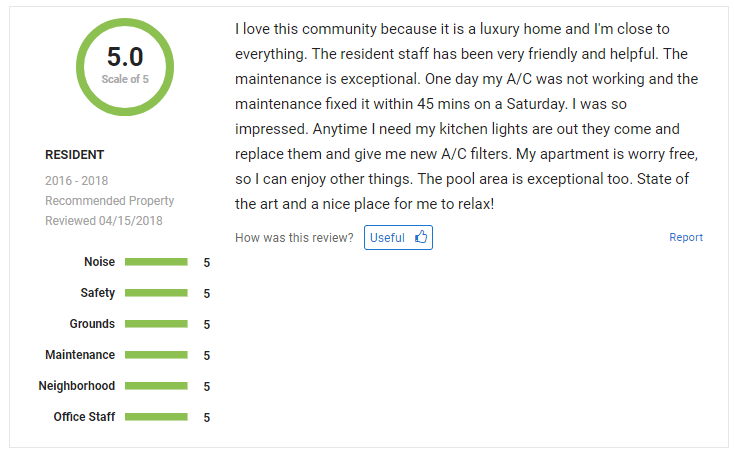The height and width of the screenshot is (454, 735).
Task: Click the thumbs-up icon in Useful button
Action: (x=420, y=237)
